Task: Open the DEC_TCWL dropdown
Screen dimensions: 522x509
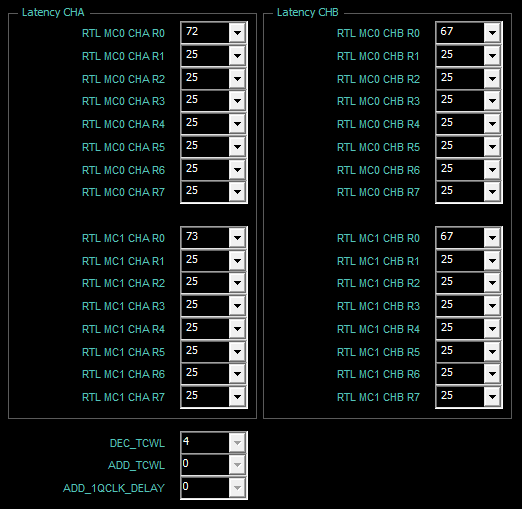Action: click(237, 443)
